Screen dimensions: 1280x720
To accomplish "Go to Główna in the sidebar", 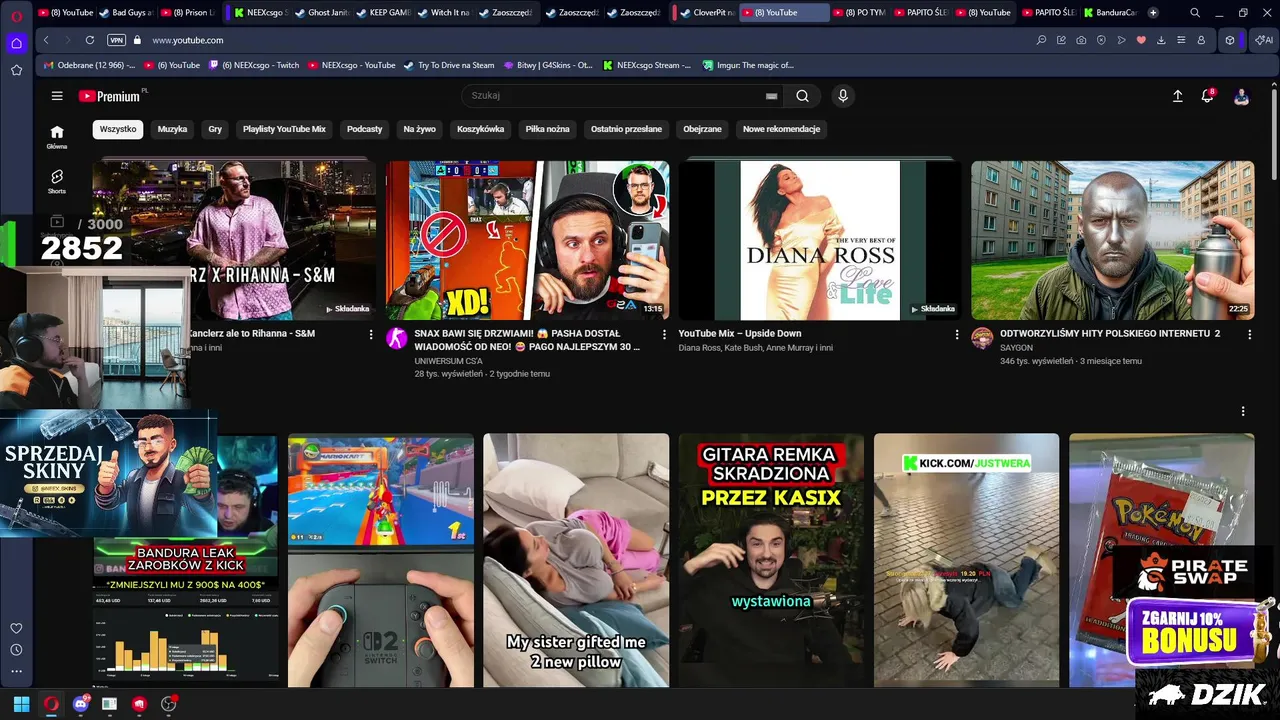I will click(x=57, y=137).
